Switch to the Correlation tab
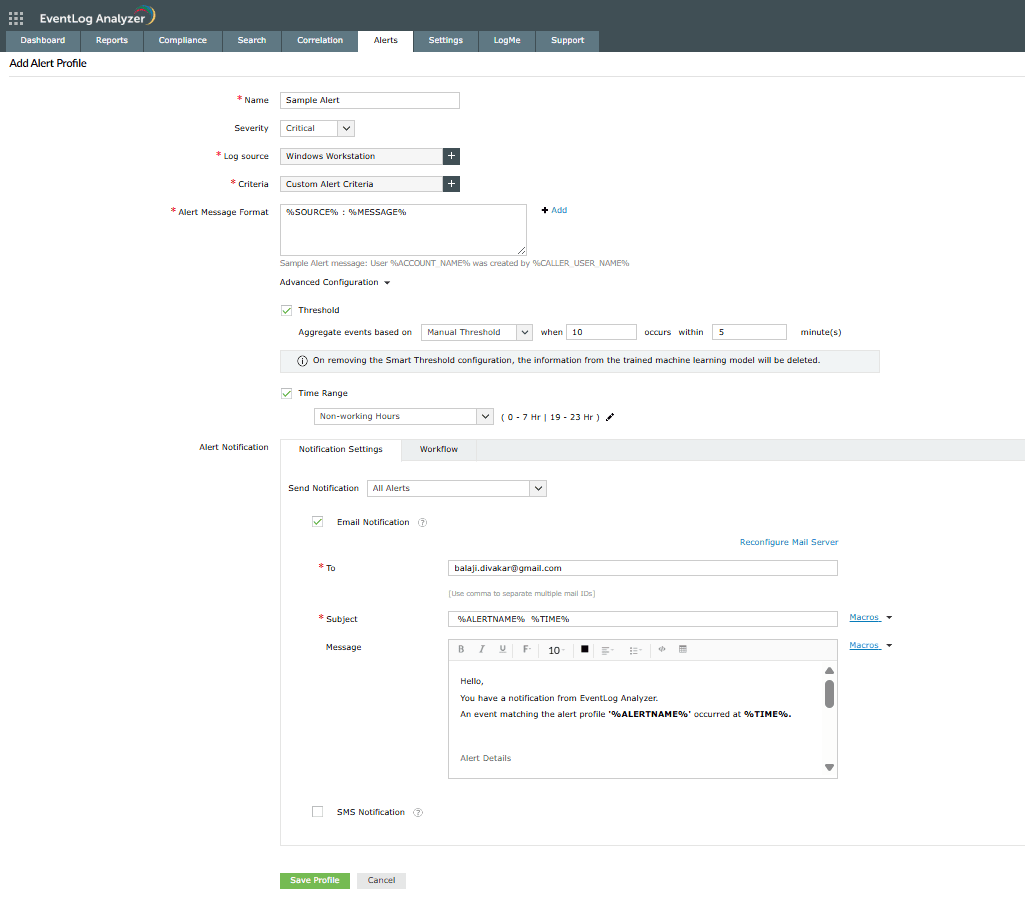Viewport: 1025px width, 906px height. coord(319,41)
